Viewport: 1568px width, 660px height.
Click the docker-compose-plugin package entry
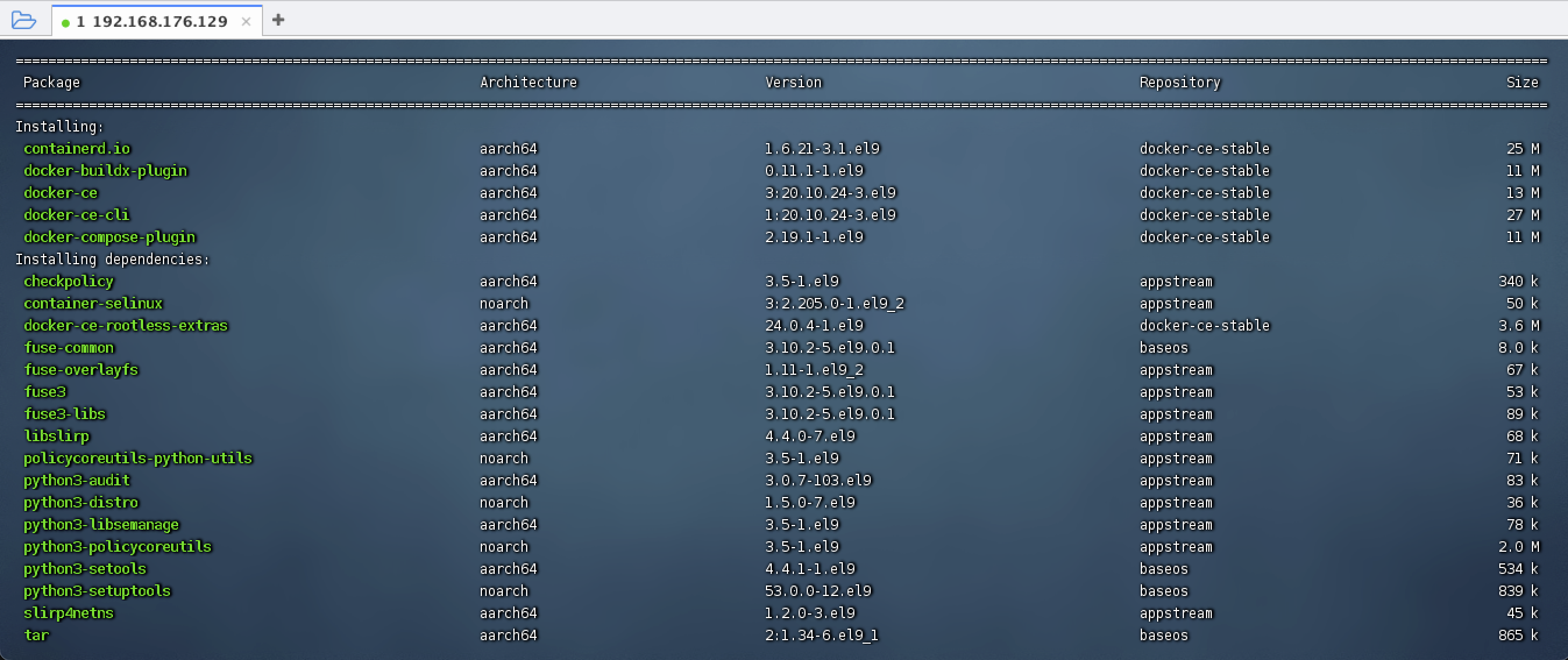[109, 237]
